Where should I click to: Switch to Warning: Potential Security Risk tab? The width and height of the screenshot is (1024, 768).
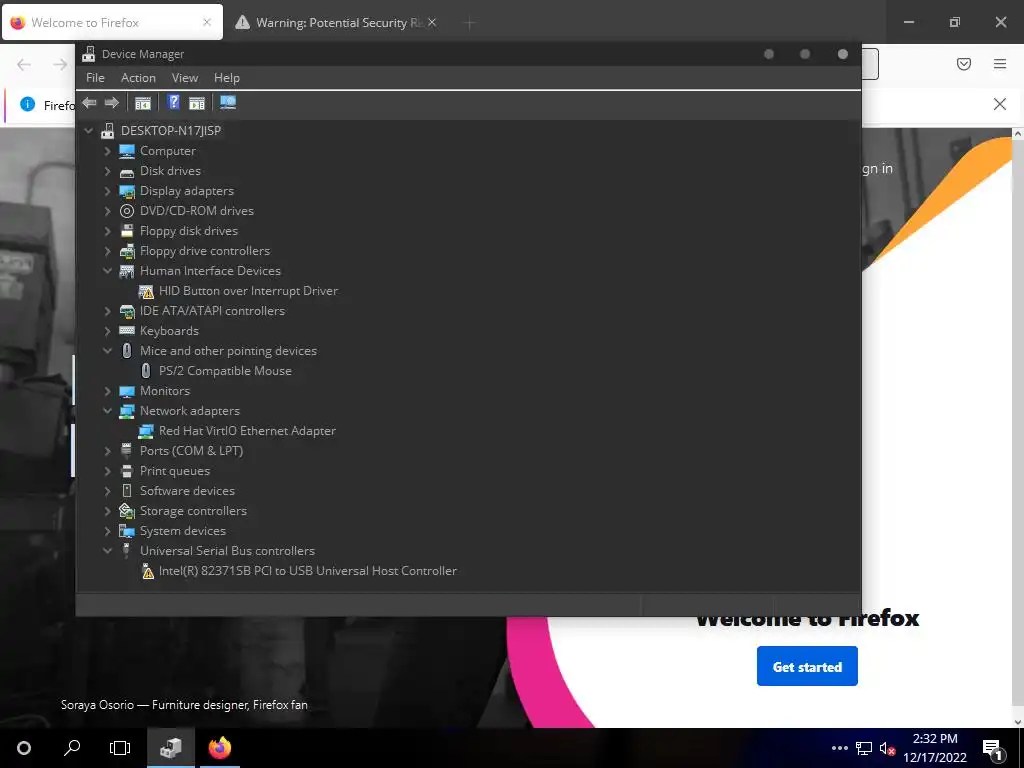coord(336,22)
